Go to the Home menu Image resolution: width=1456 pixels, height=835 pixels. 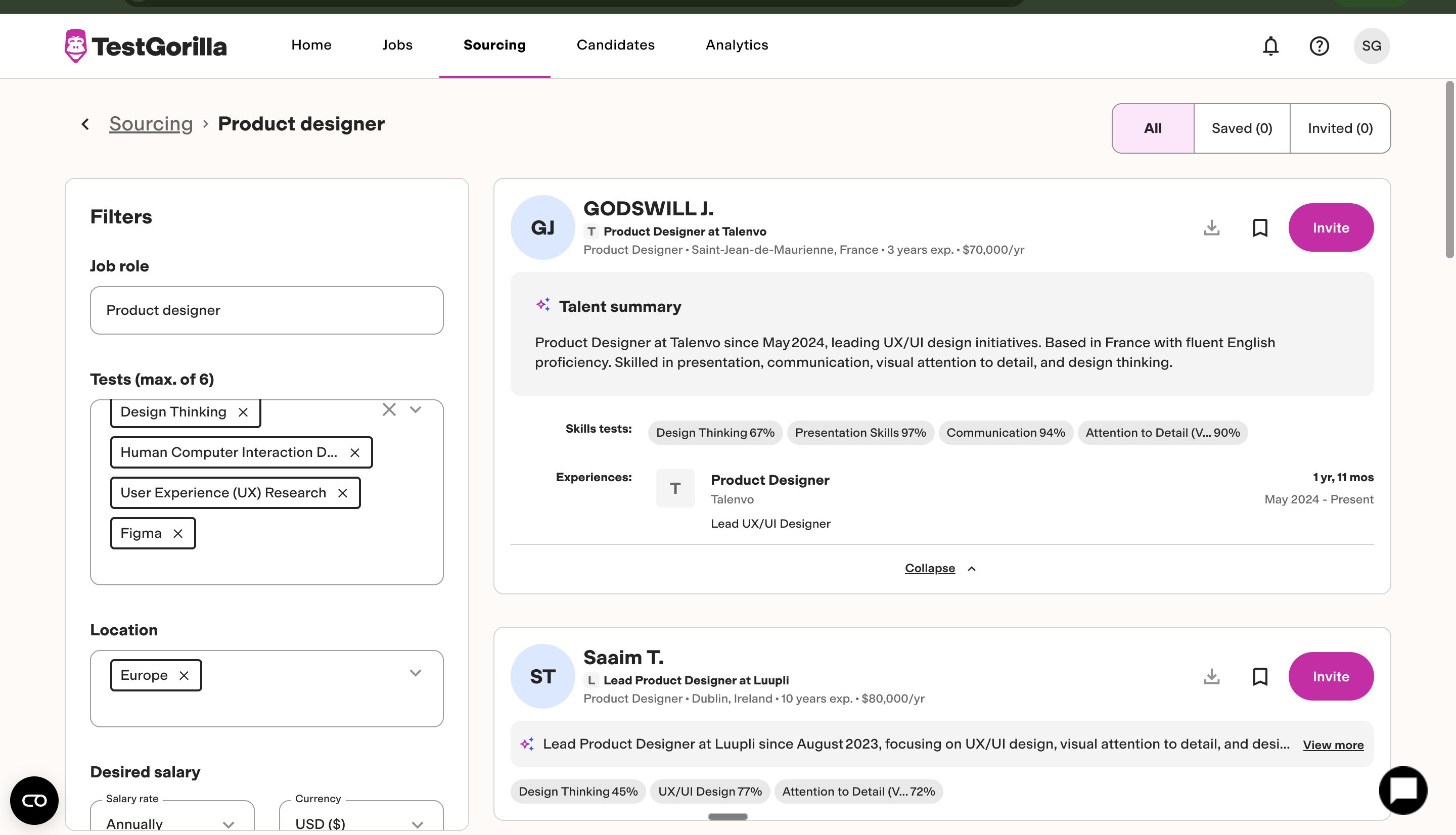point(311,45)
